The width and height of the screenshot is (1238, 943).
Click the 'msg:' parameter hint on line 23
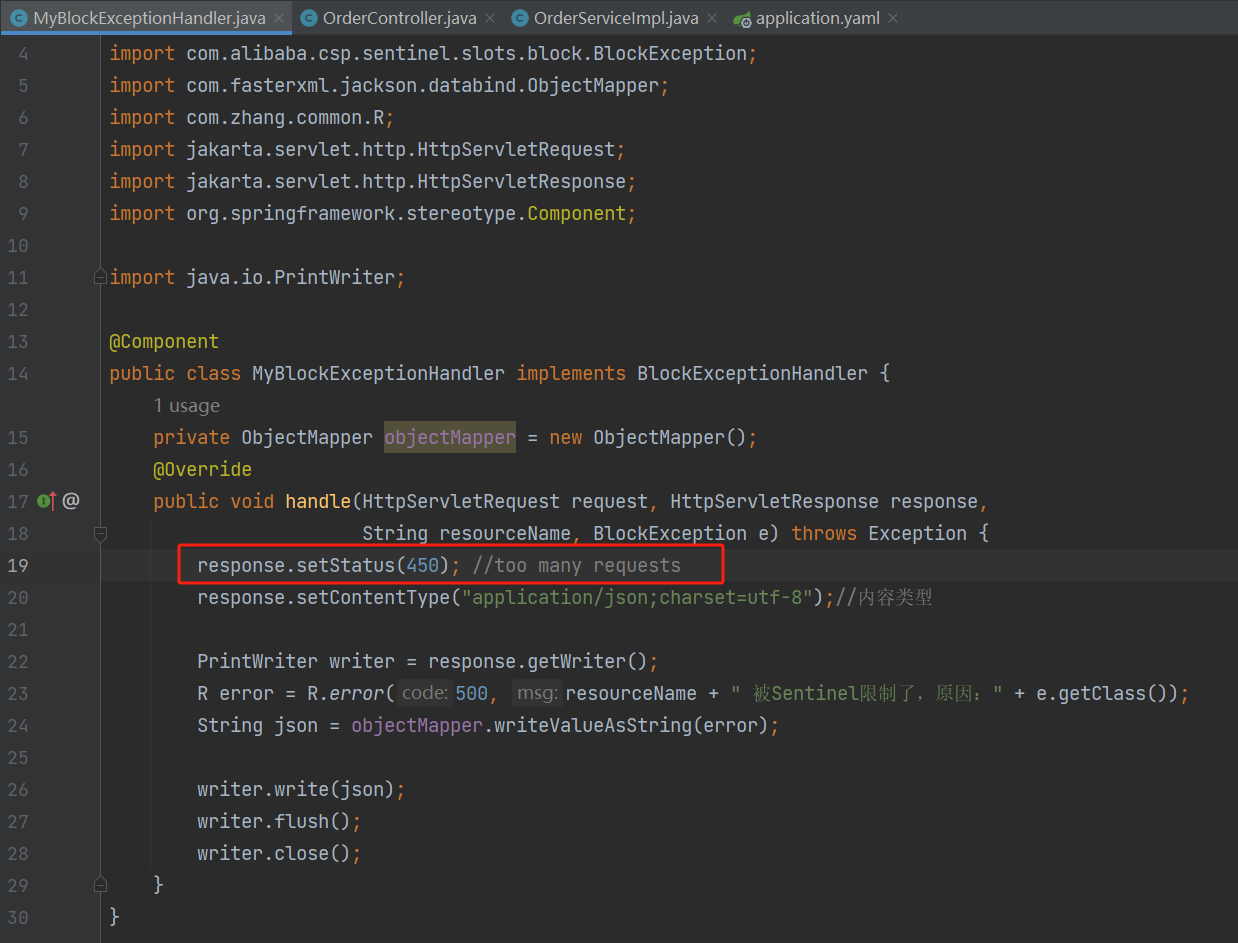click(537, 693)
